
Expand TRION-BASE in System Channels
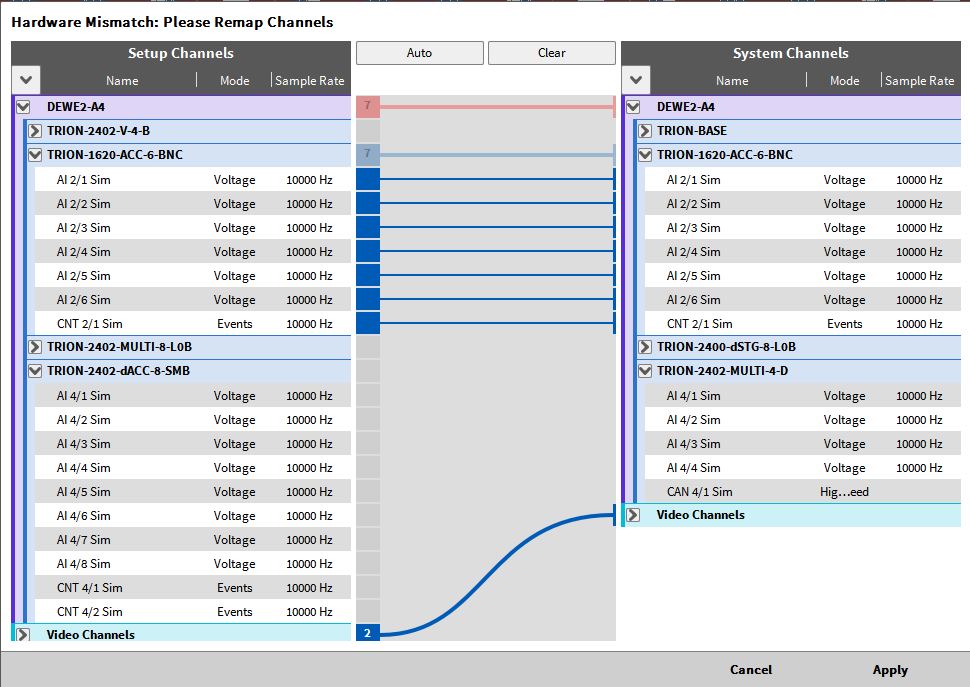645,131
